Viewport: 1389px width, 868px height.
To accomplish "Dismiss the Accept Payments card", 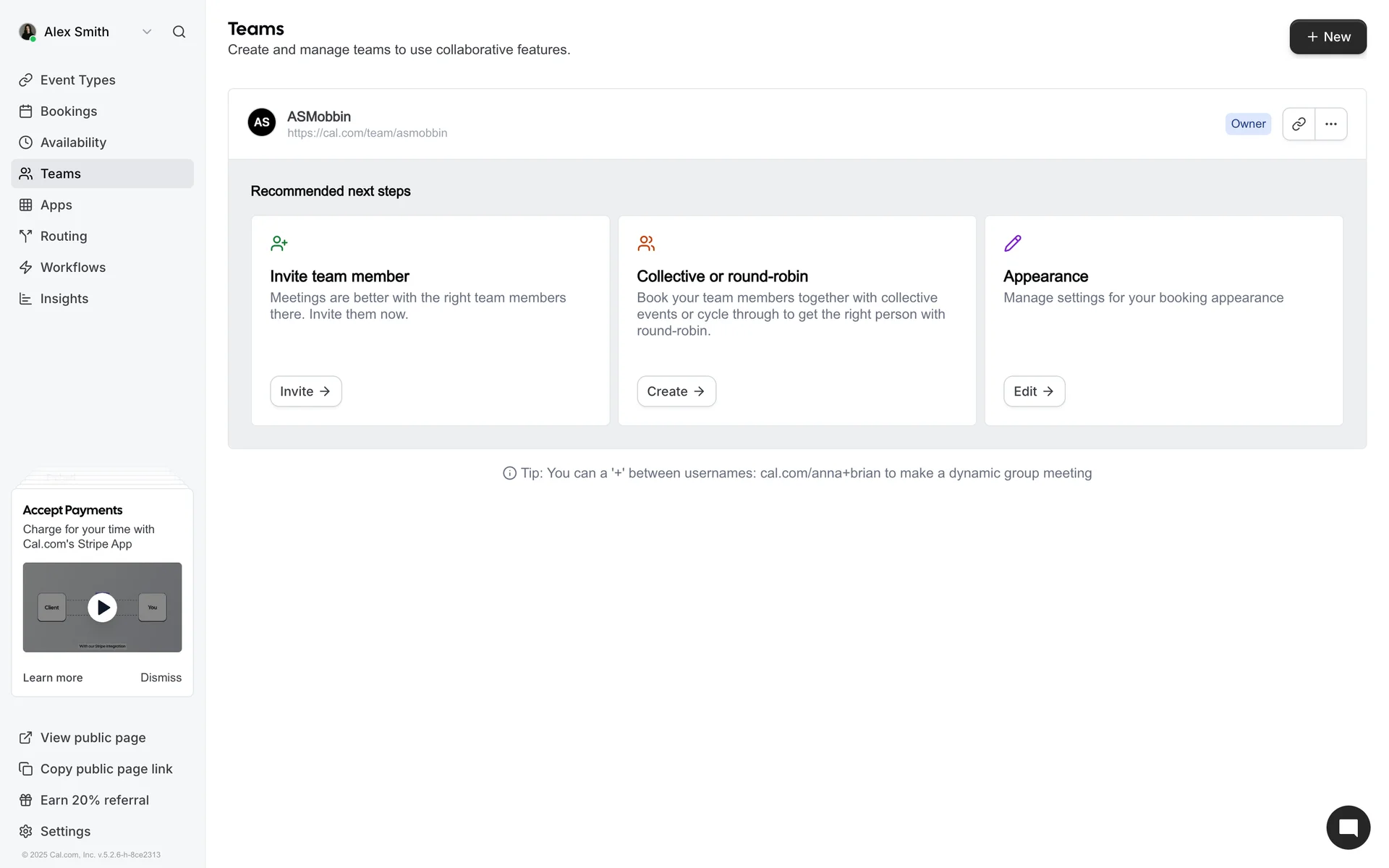I will pos(161,678).
